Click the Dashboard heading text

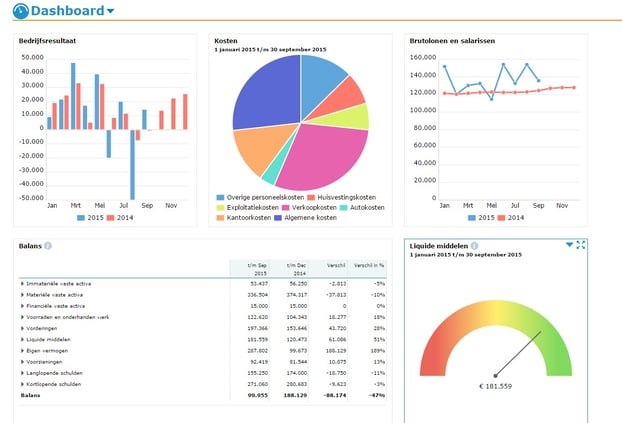point(67,11)
